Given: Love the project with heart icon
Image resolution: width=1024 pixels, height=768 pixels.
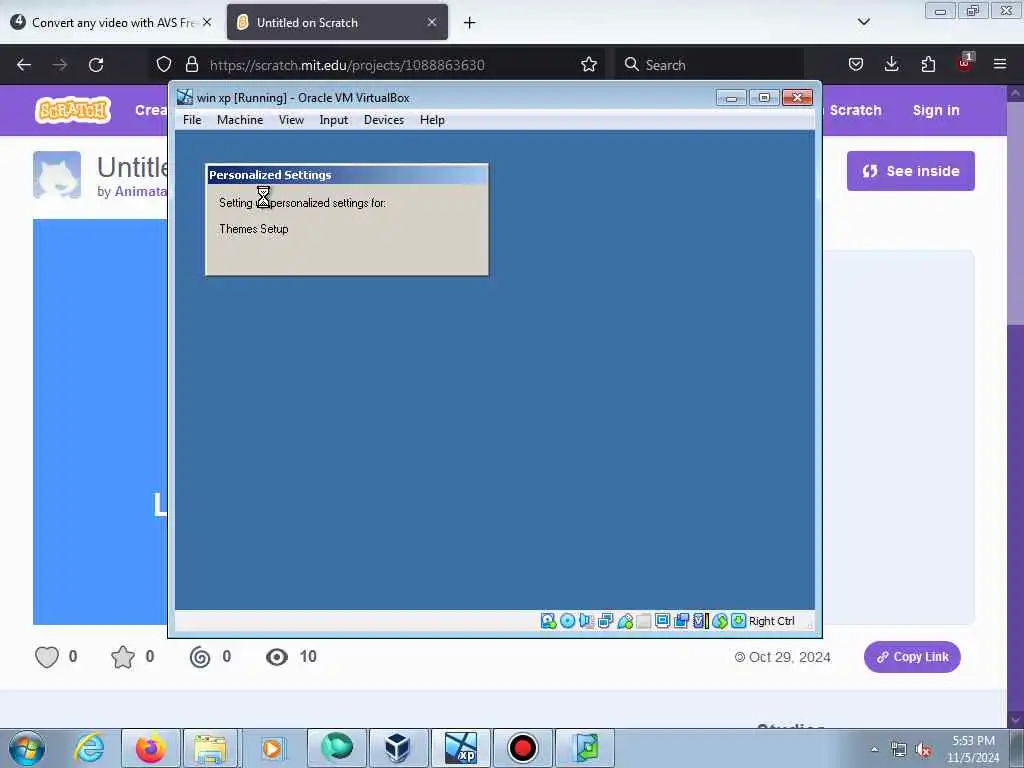Looking at the screenshot, I should tap(47, 657).
